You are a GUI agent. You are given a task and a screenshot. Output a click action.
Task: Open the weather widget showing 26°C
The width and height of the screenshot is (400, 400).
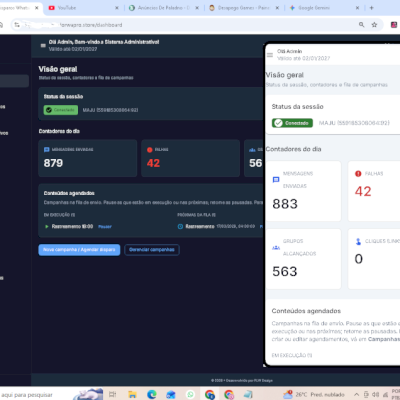point(314,395)
